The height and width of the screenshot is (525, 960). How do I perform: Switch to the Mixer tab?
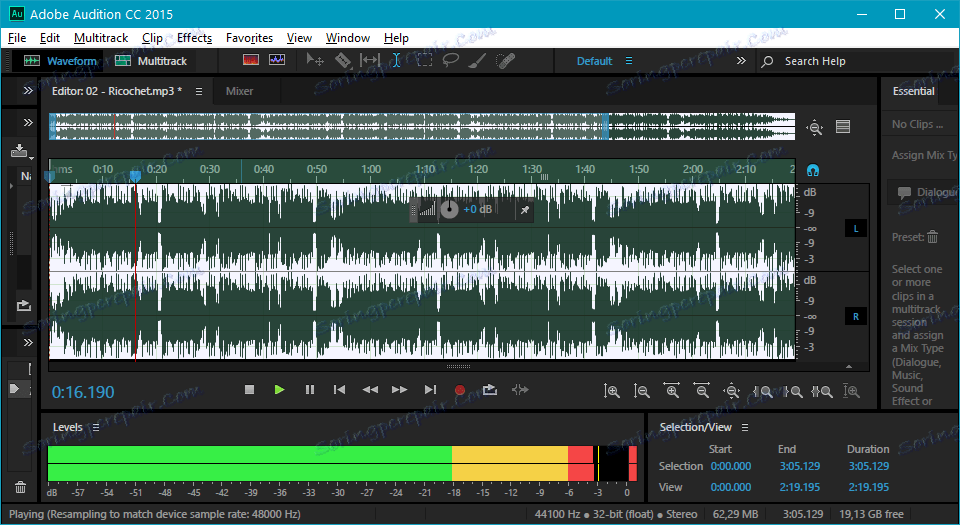(x=239, y=91)
